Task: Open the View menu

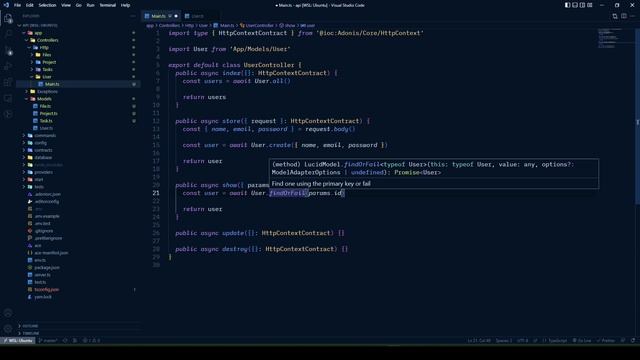Action: coord(66,5)
